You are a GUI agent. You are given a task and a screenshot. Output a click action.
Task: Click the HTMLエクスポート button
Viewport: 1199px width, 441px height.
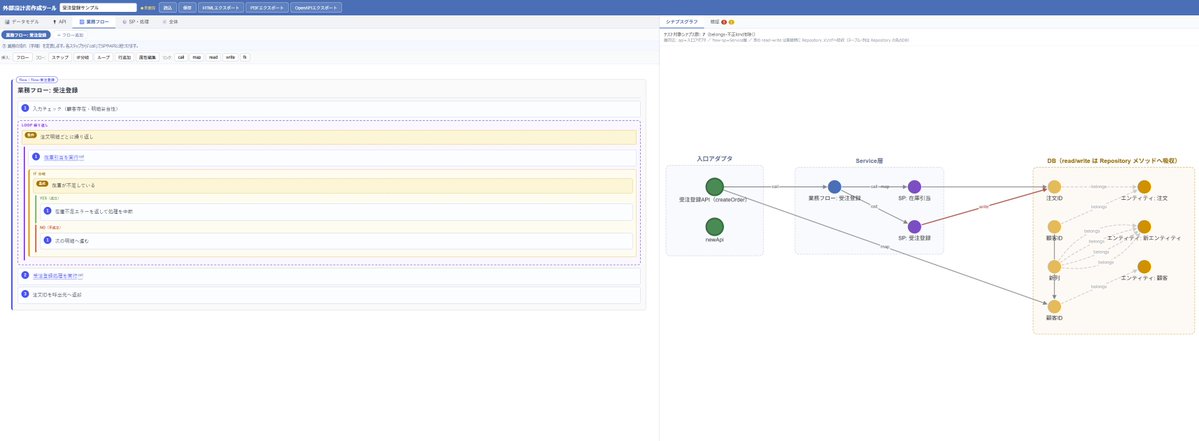click(222, 8)
